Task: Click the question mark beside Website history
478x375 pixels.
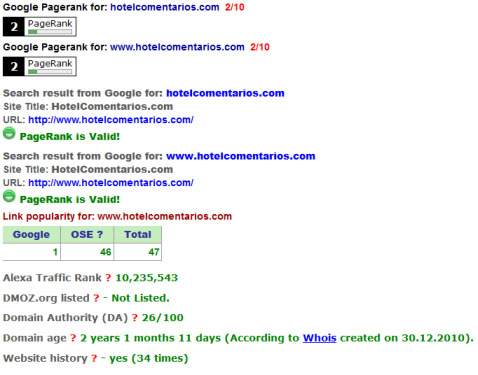Action: (94, 358)
